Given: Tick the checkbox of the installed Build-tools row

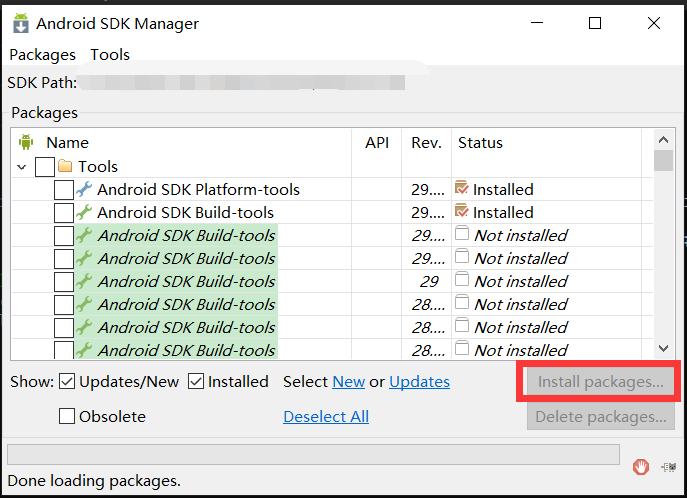Looking at the screenshot, I should tap(64, 212).
